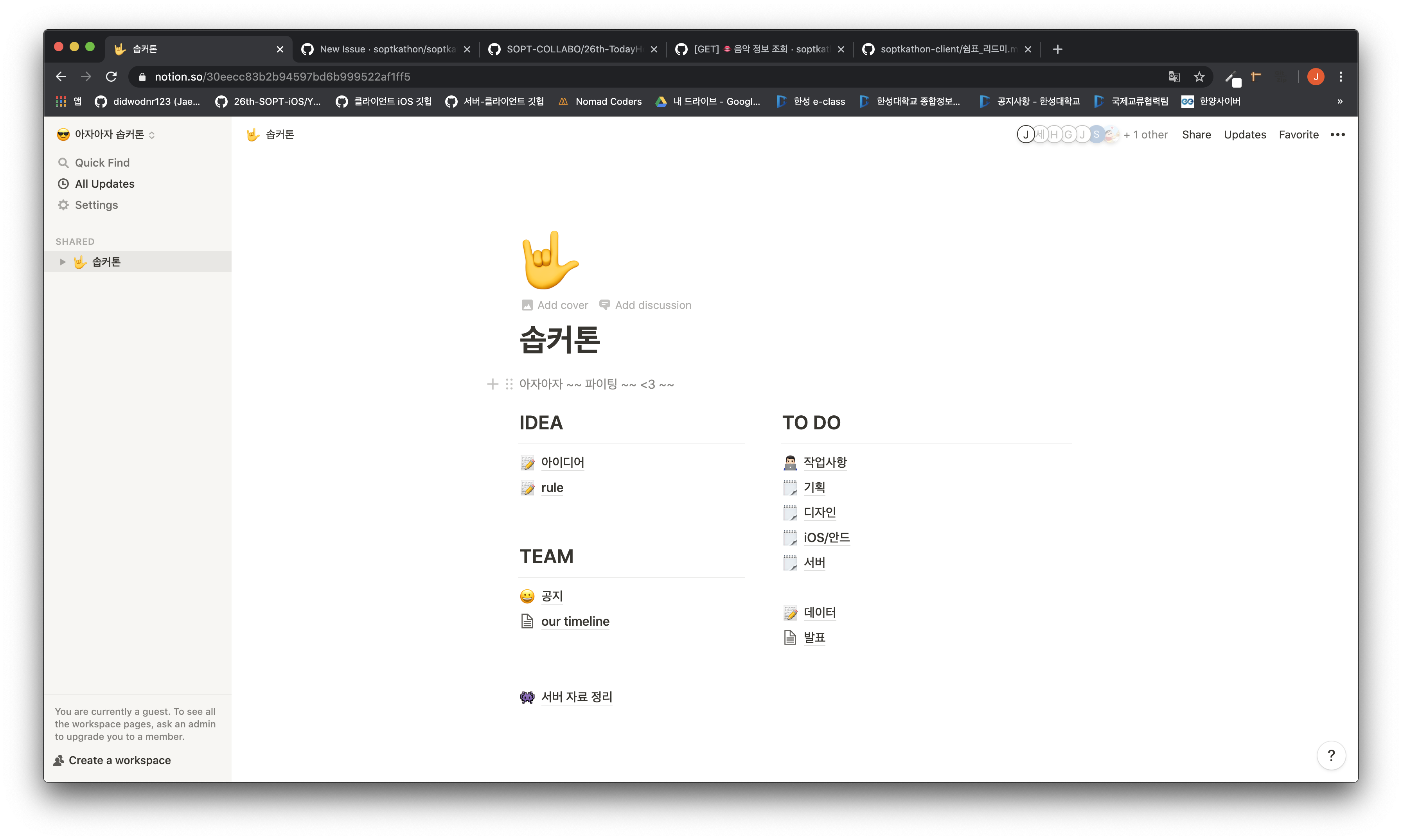Screen dimensions: 1402x840
Task: Reload the page with the refresh icon
Action: point(111,76)
